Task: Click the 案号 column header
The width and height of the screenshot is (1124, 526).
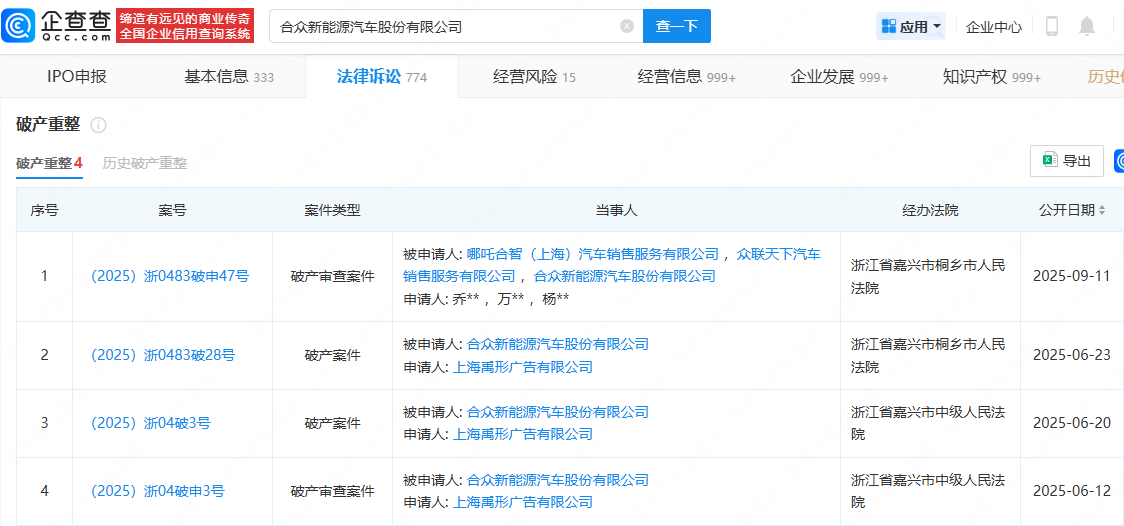Action: [172, 210]
